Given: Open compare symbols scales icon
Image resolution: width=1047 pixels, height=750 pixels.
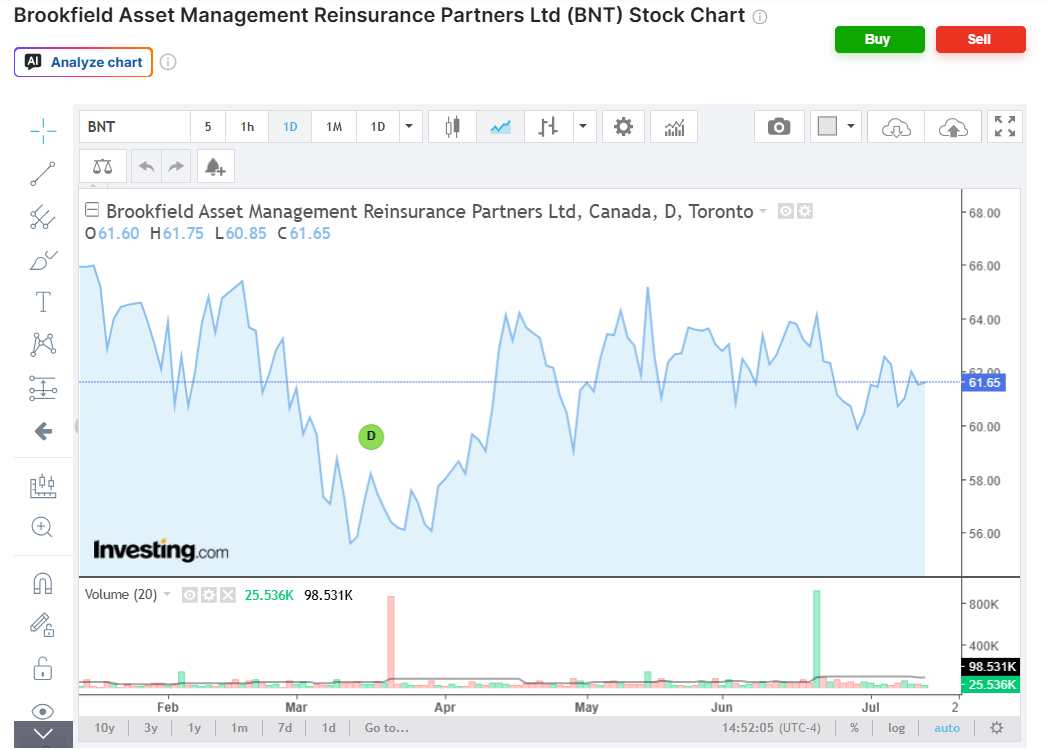Looking at the screenshot, I should pyautogui.click(x=102, y=166).
